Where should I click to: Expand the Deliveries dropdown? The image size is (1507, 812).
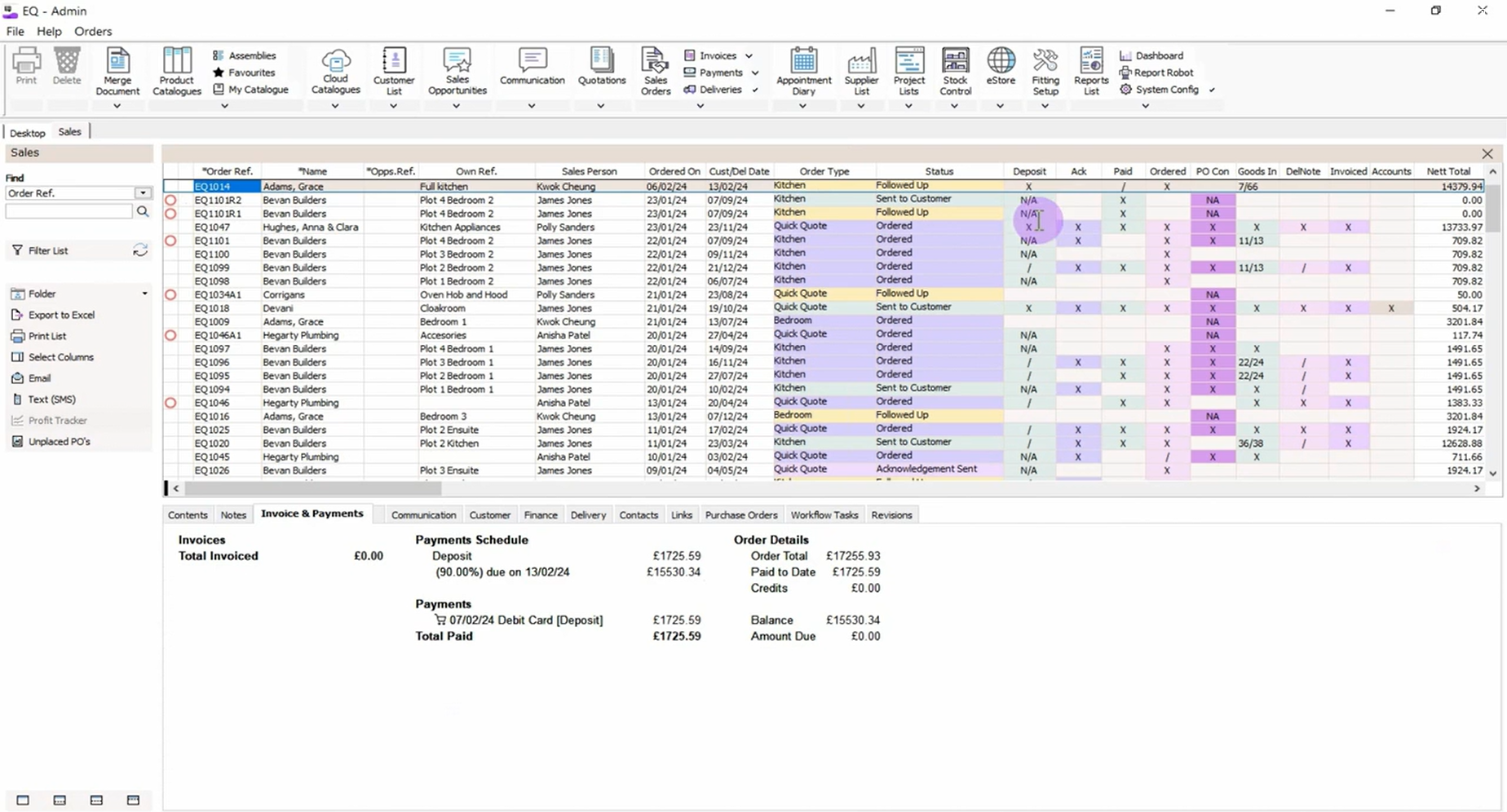point(755,90)
